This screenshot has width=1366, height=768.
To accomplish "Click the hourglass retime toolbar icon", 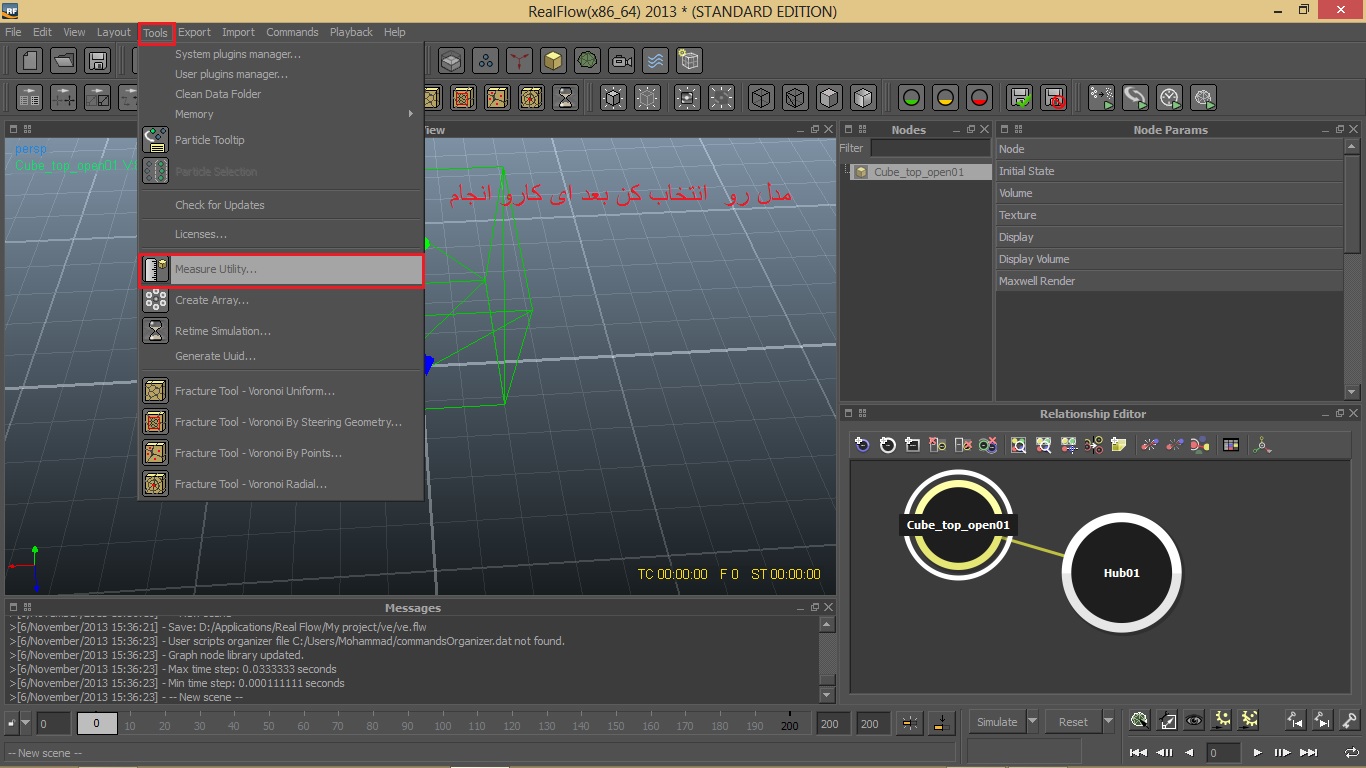I will point(565,98).
